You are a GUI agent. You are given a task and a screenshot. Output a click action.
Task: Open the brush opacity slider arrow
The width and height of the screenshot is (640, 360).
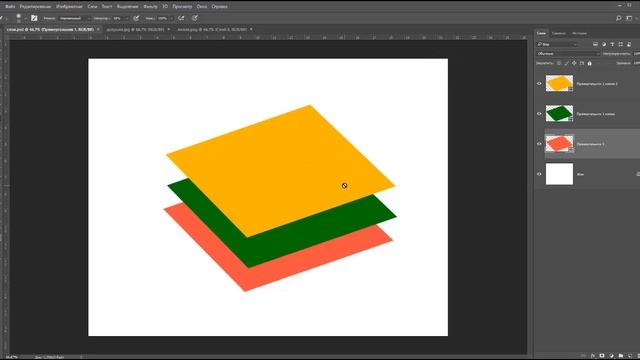[x=127, y=18]
